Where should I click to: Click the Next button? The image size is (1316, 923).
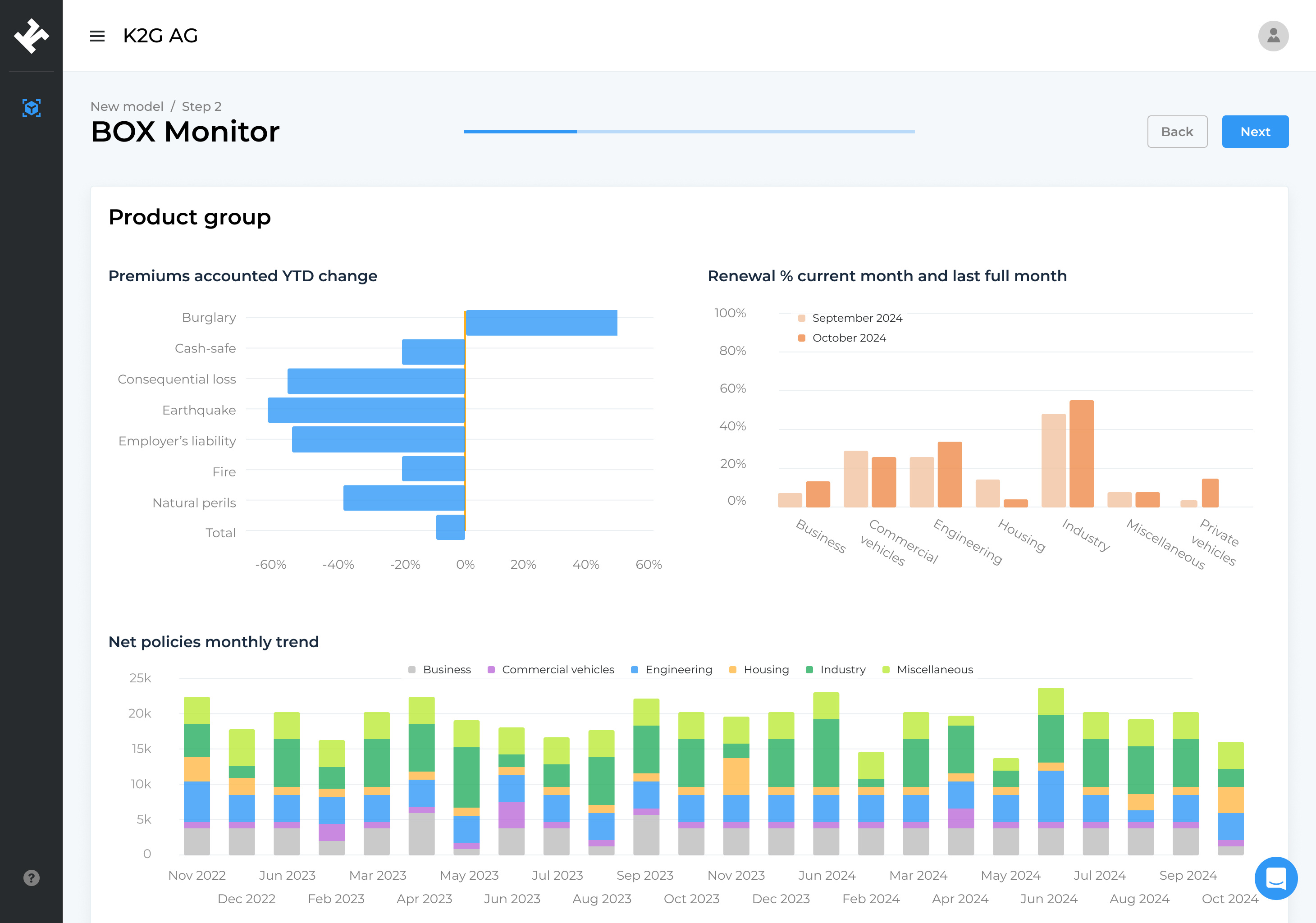1255,132
